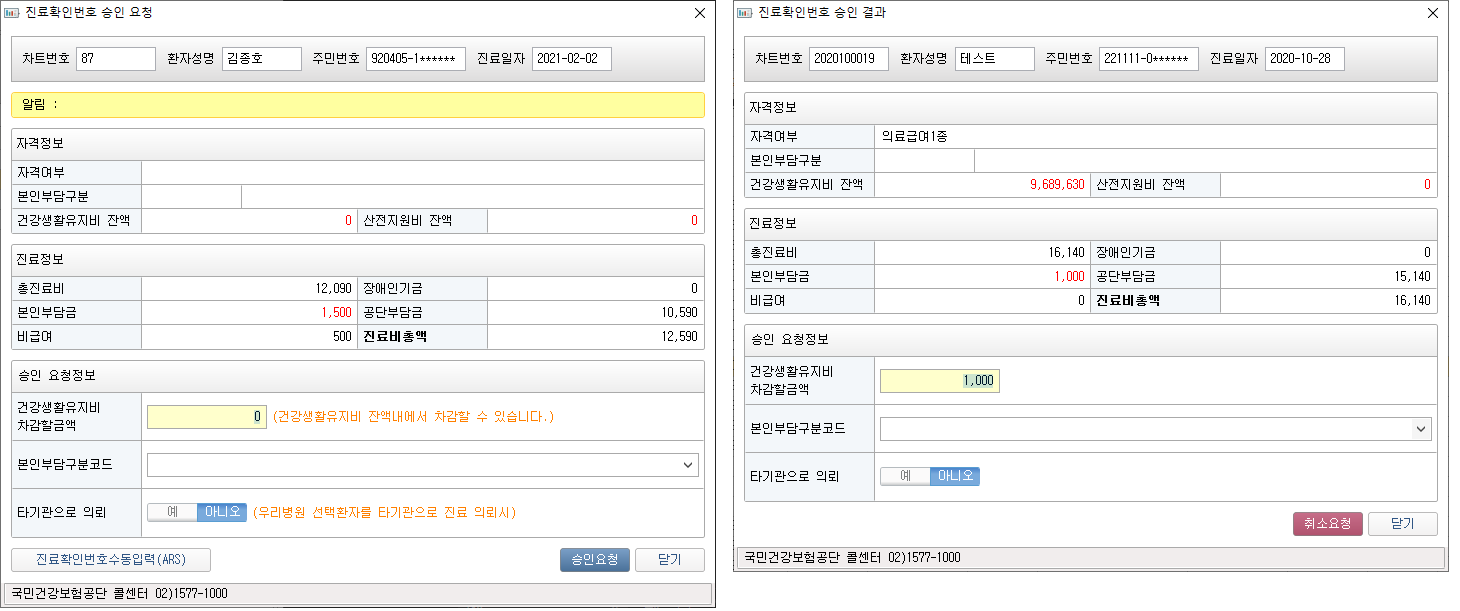Close the 진료확인번호 승인 결과 window

tap(1433, 13)
